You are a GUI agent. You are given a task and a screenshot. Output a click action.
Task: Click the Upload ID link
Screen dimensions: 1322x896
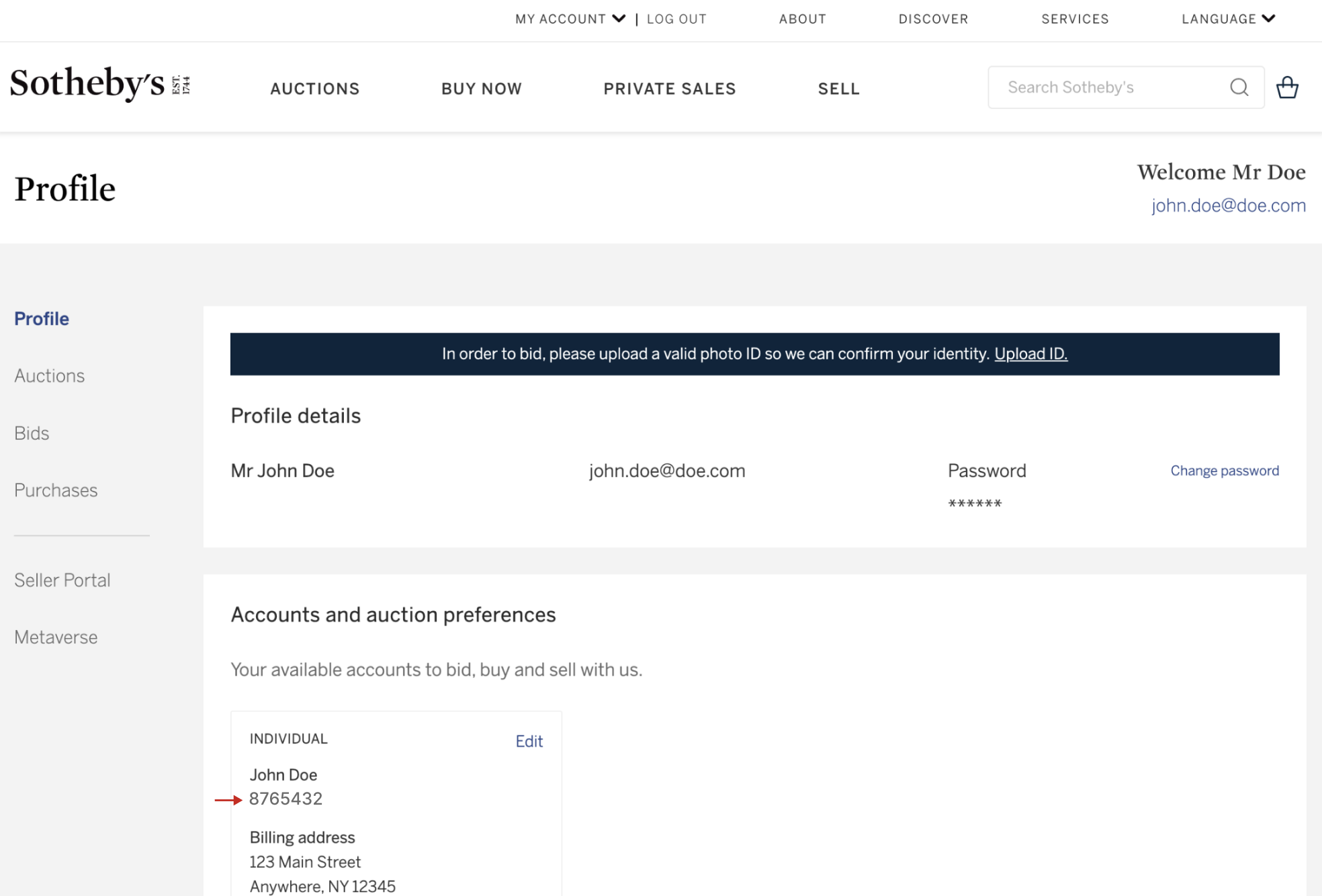point(1030,354)
